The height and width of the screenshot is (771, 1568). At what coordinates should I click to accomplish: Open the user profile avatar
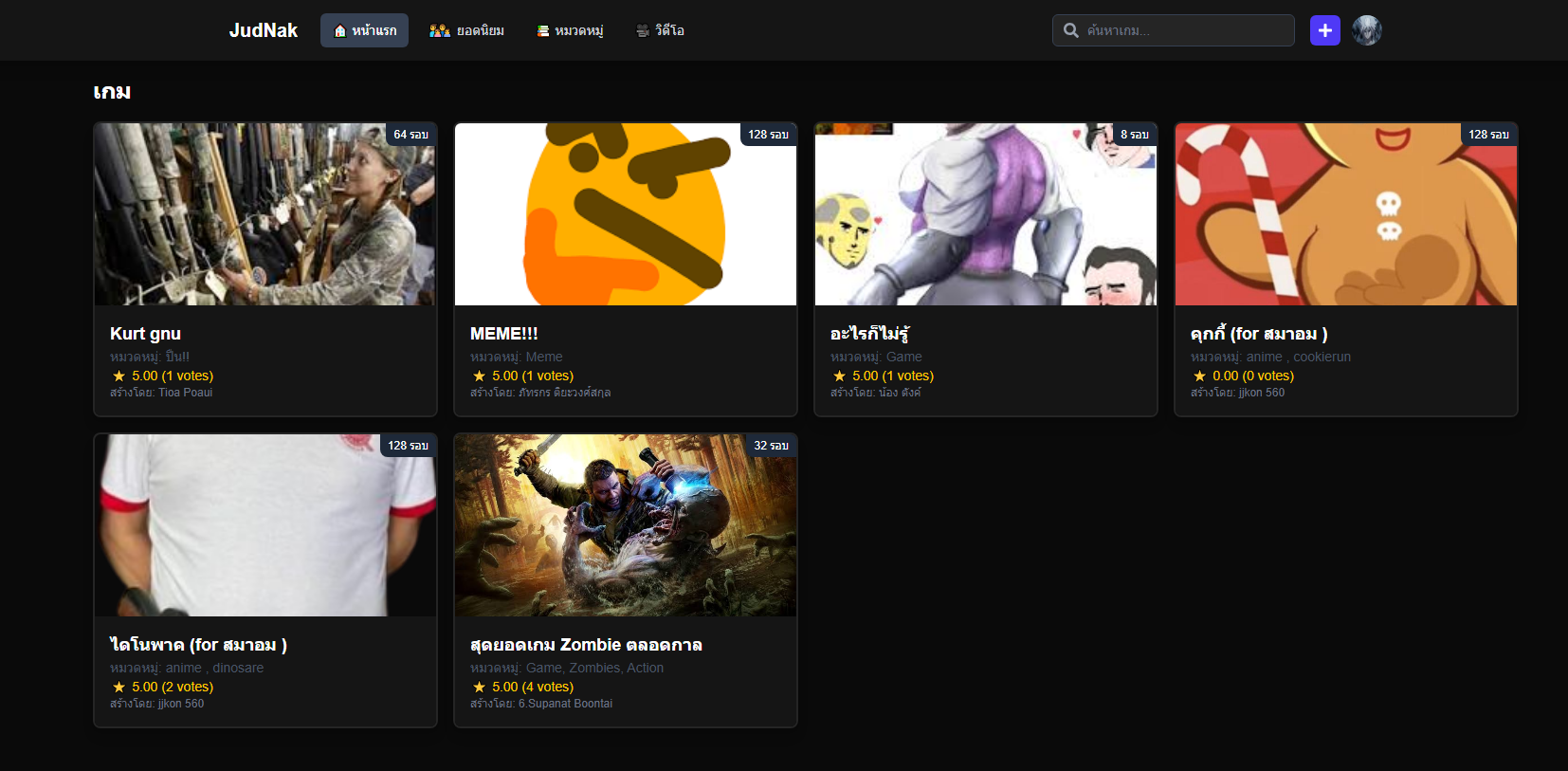(1366, 30)
